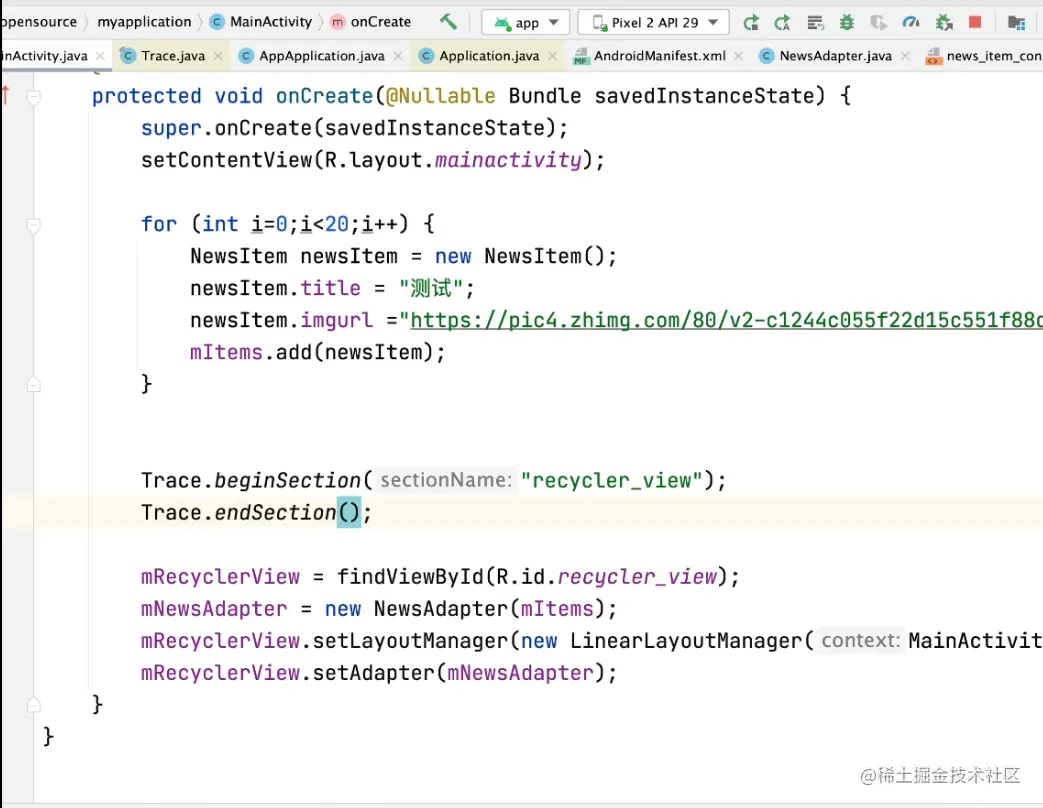Image resolution: width=1043 pixels, height=808 pixels.
Task: Place cursor on super.onCreate line
Action: [x=354, y=128]
